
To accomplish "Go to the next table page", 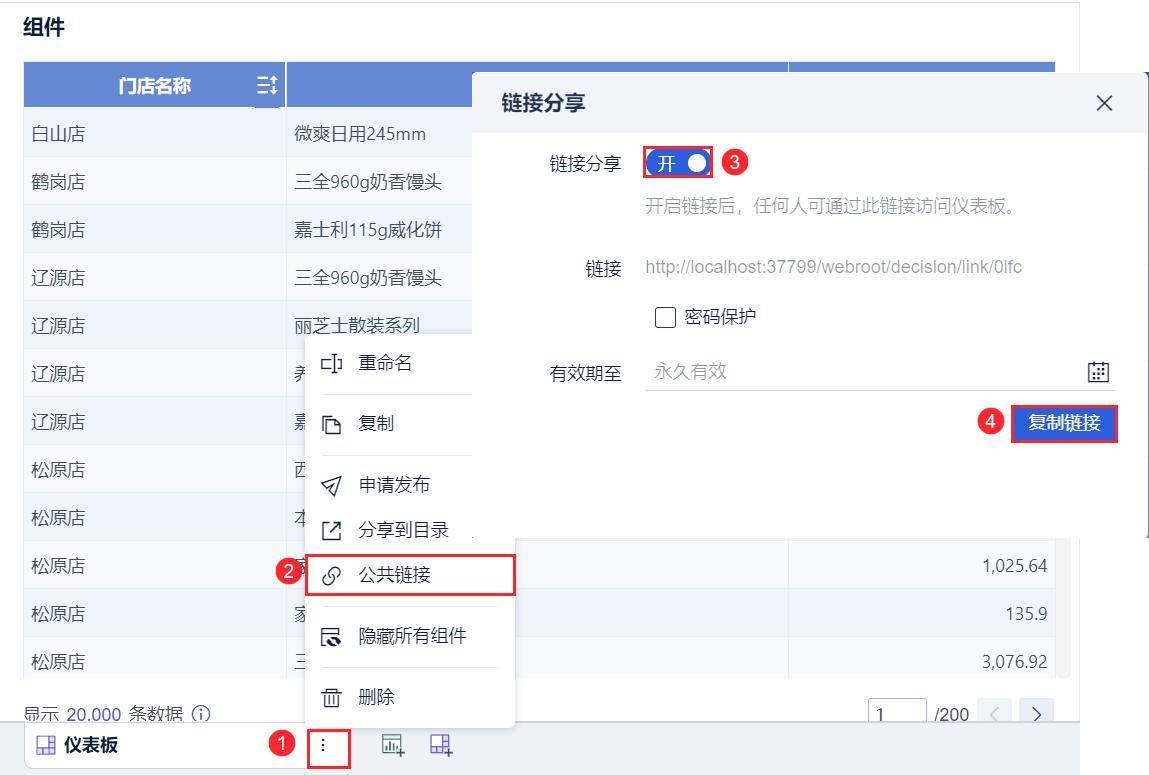I will coord(1036,713).
